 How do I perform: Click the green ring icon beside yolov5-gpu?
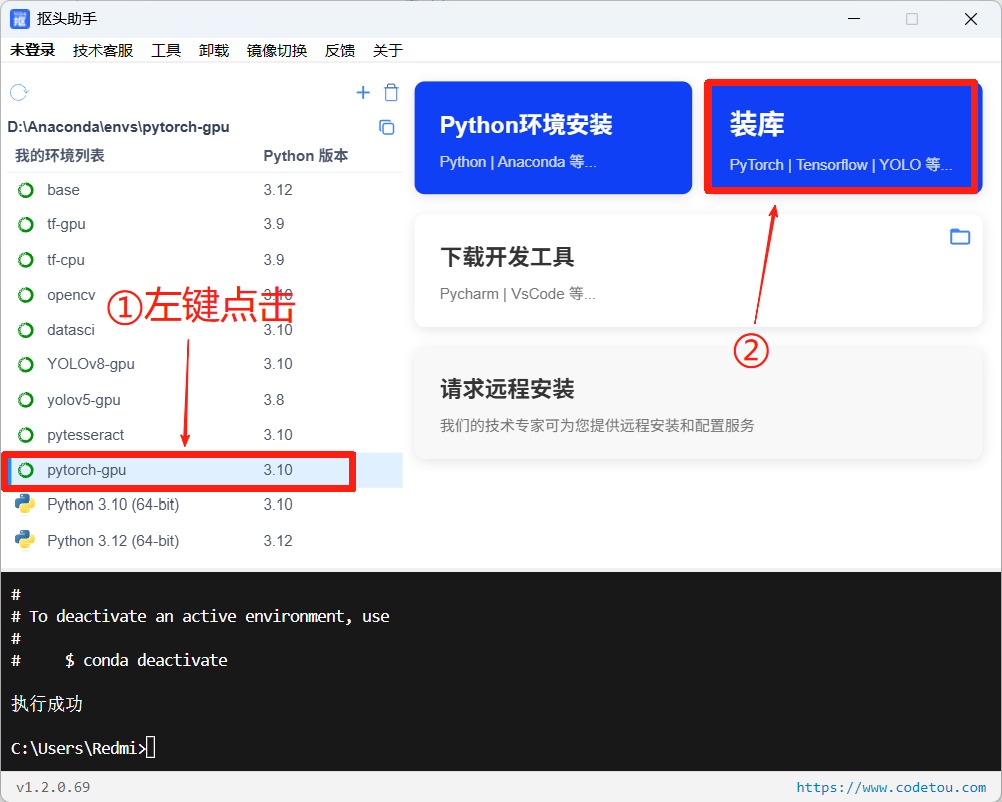pyautogui.click(x=26, y=400)
